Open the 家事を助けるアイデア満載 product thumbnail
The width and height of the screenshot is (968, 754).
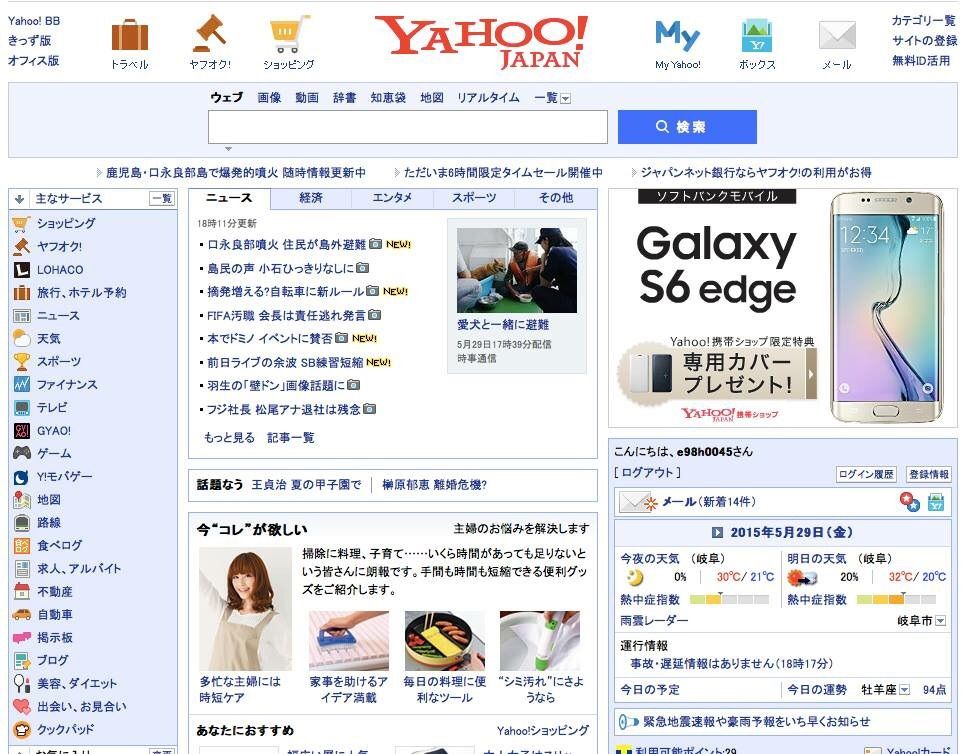pos(349,641)
